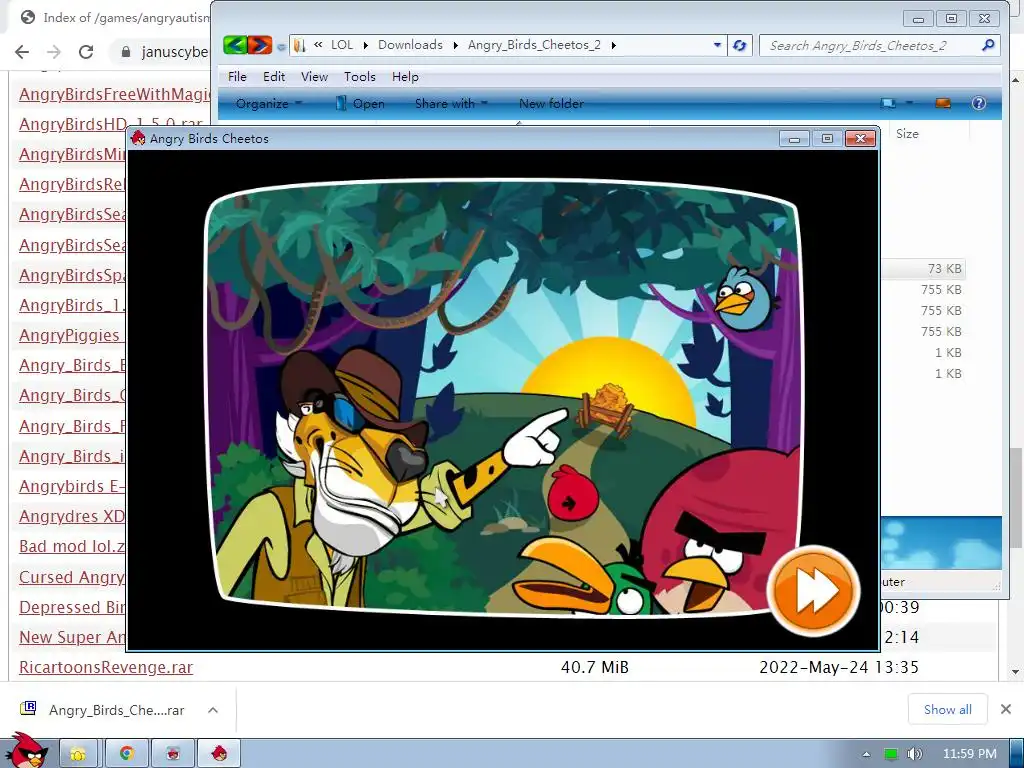
Task: Click Open in the Explorer toolbar
Action: click(360, 103)
